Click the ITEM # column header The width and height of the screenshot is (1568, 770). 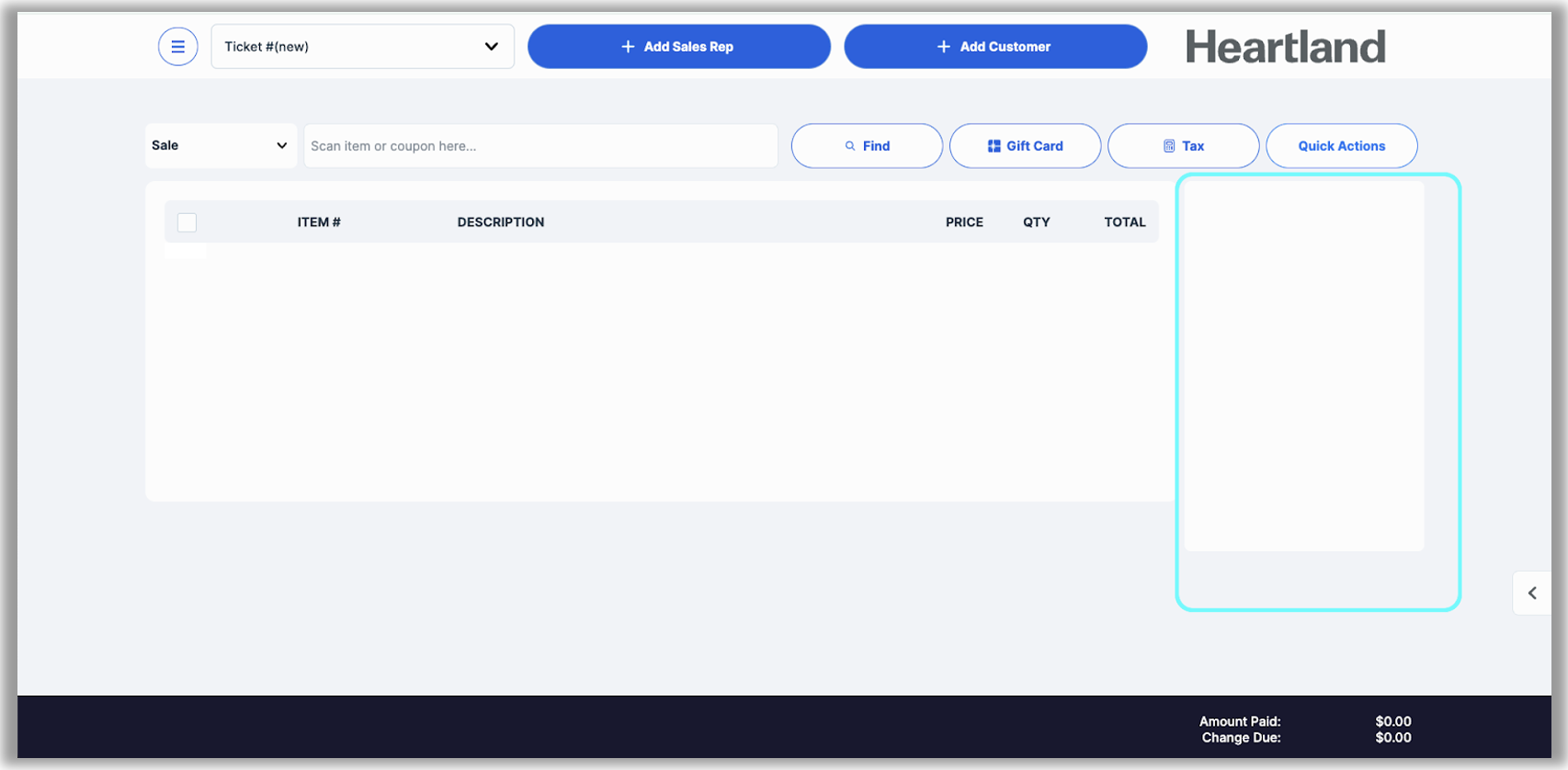point(319,222)
